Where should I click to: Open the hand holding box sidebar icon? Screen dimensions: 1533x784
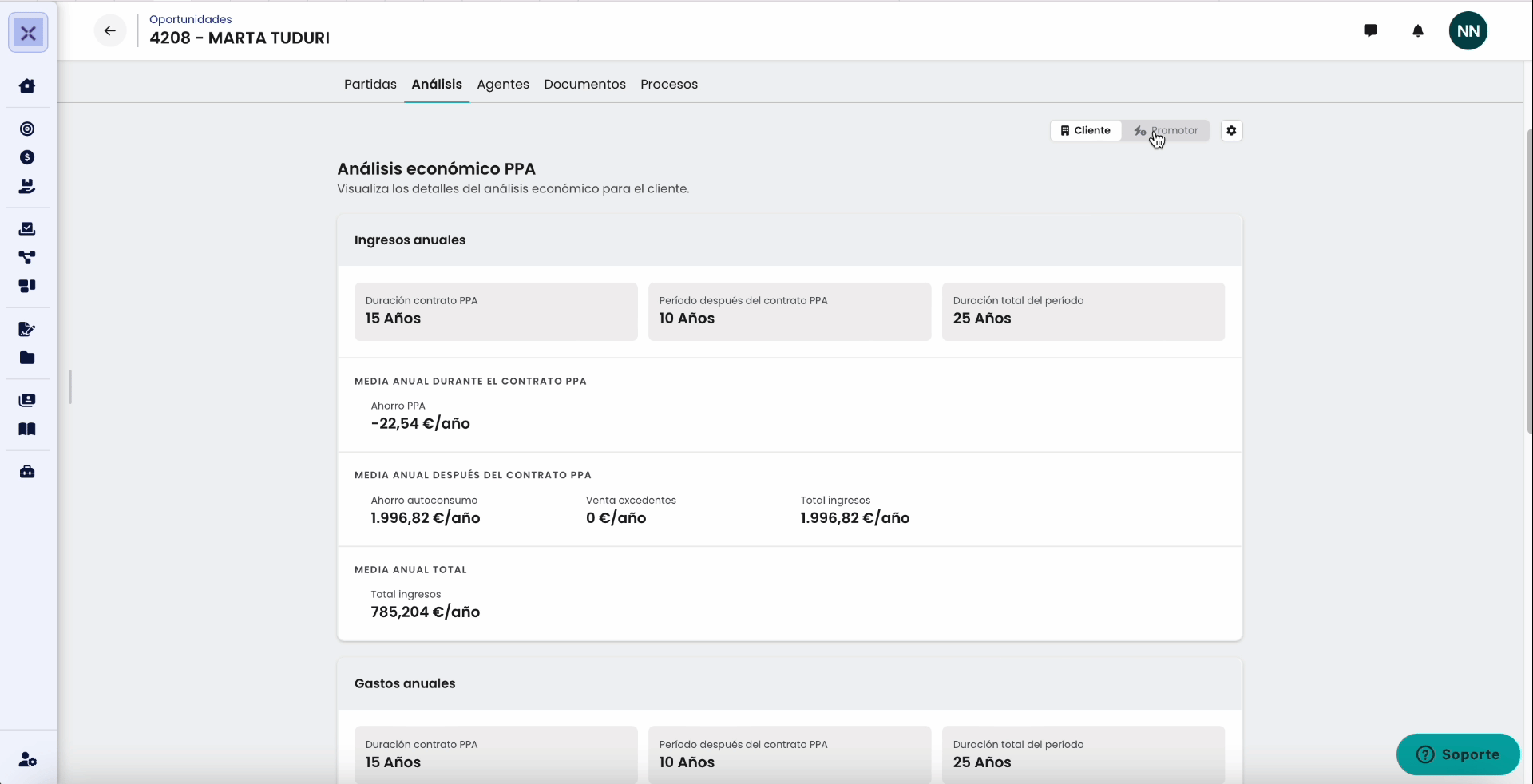tap(27, 186)
